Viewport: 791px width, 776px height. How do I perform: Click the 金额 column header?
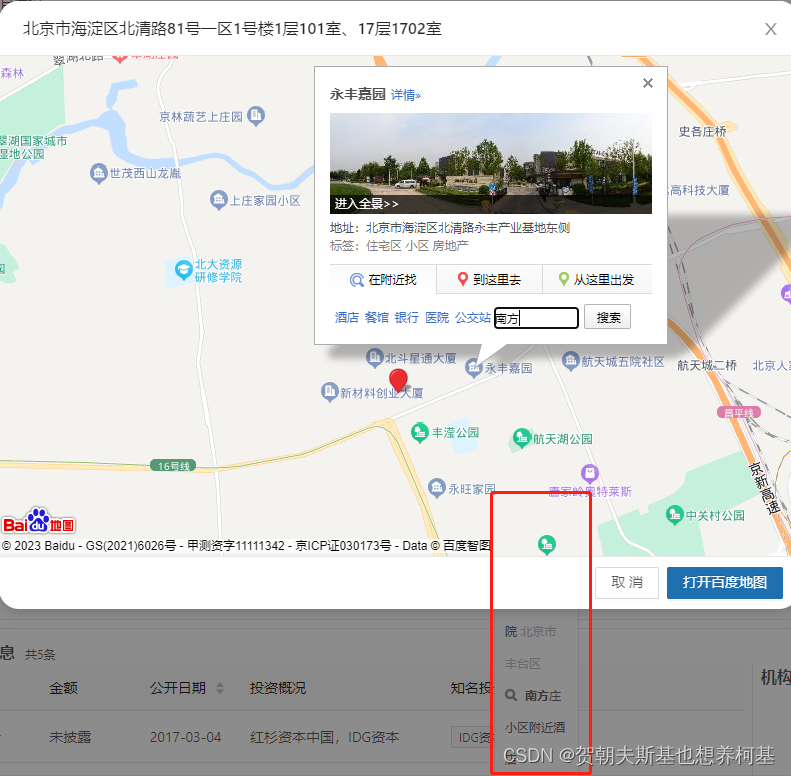point(64,688)
